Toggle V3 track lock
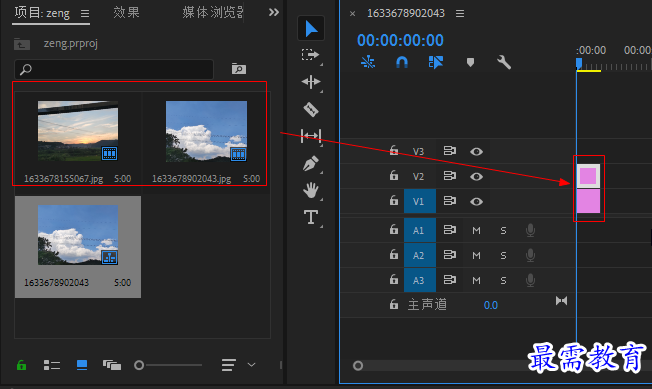This screenshot has width=652, height=389. tap(394, 150)
